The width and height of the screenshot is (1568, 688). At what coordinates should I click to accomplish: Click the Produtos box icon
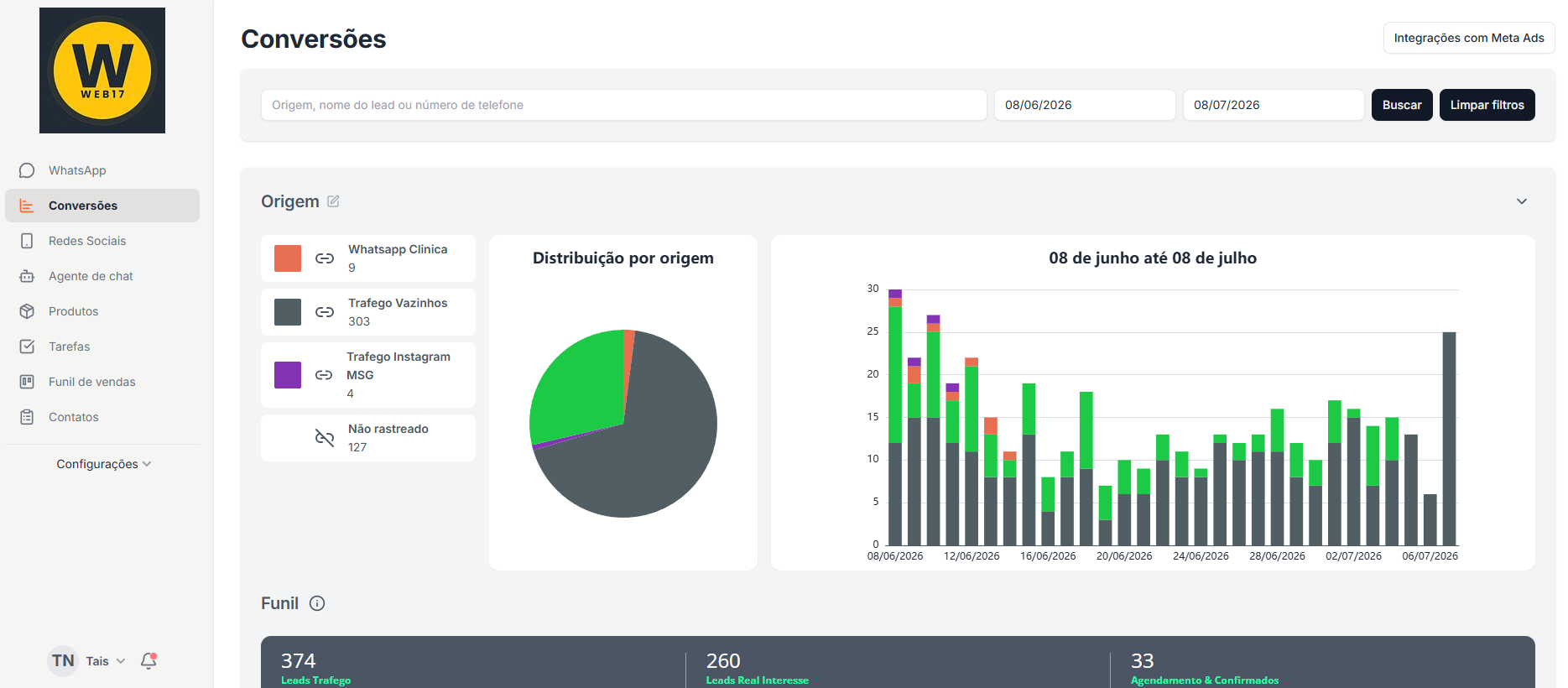[x=27, y=311]
